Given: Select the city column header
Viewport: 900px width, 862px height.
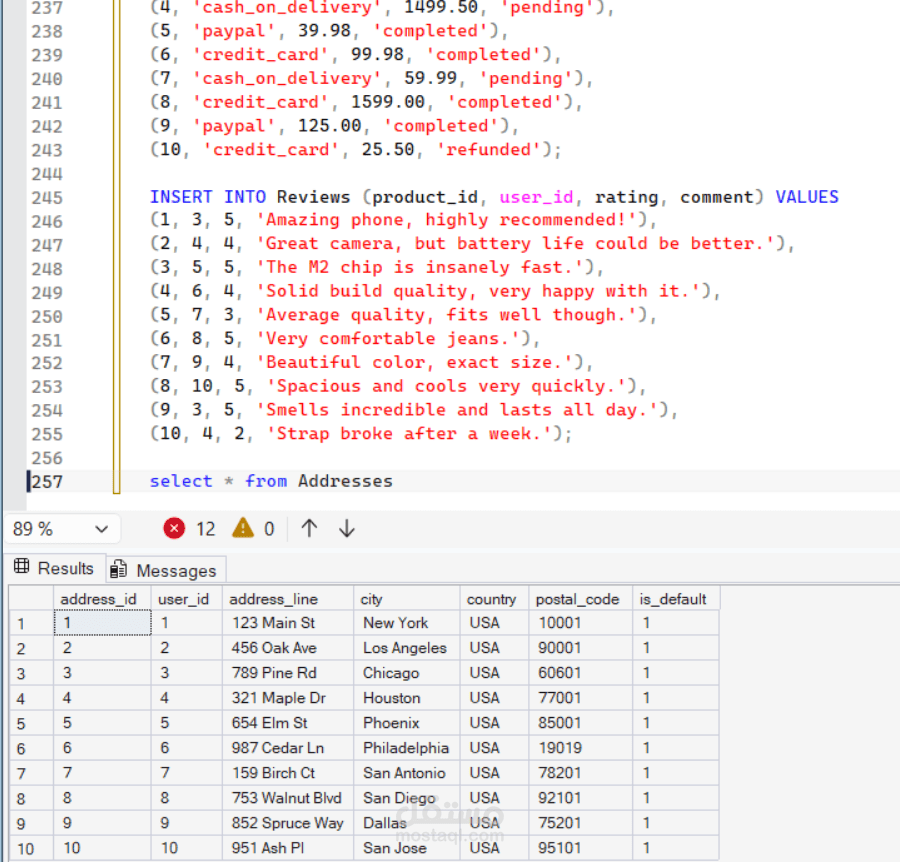Looking at the screenshot, I should tap(407, 599).
